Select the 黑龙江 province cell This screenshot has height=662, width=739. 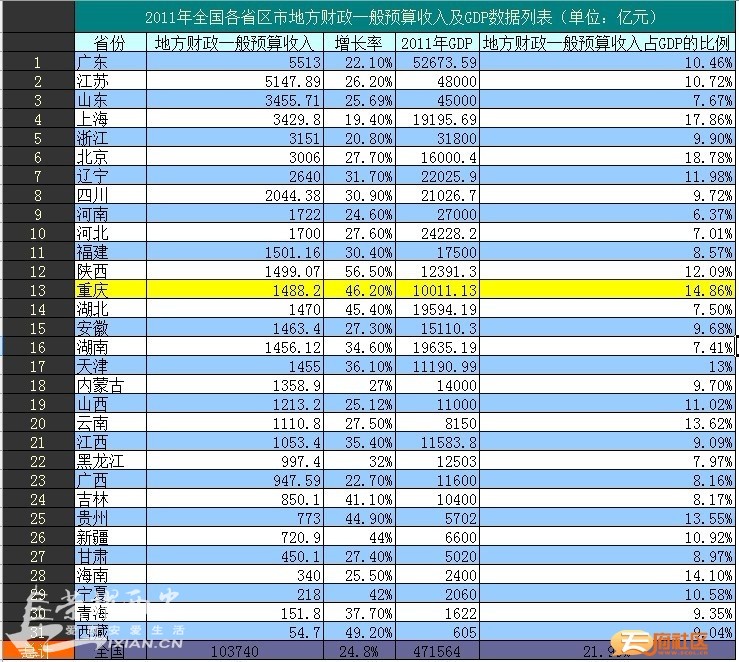click(110, 461)
